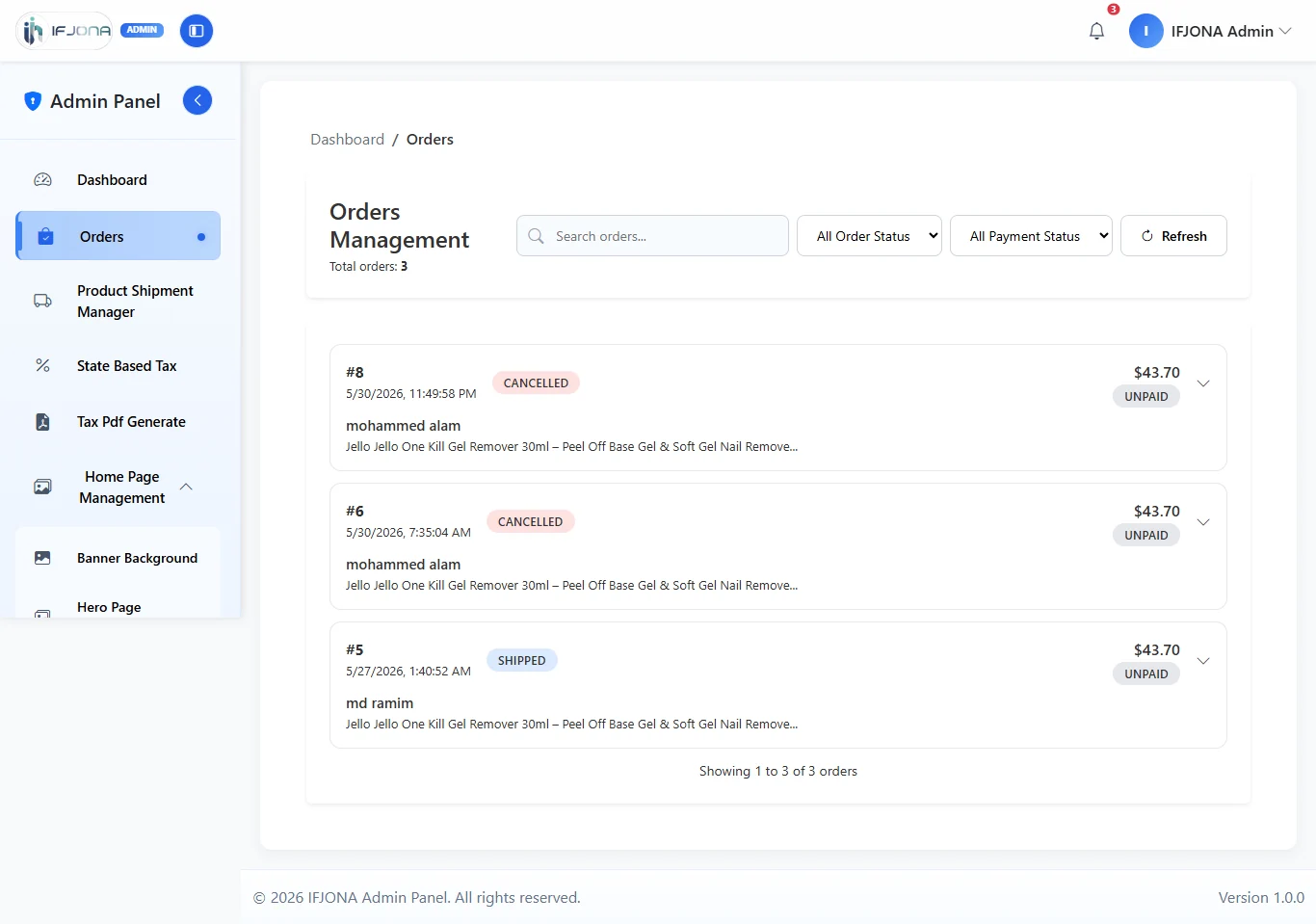Click the ADMIN badge next to logo
Image resolution: width=1316 pixels, height=924 pixels.
[x=142, y=30]
